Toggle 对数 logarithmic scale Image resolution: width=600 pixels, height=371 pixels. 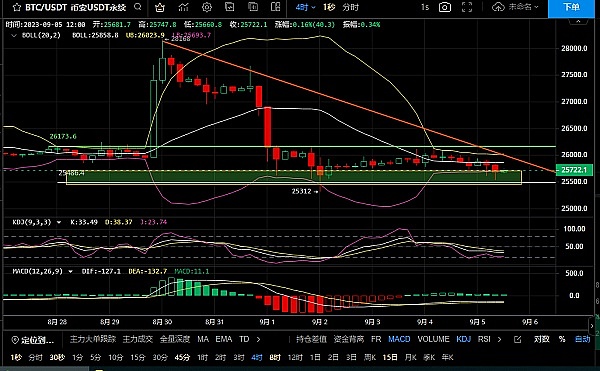pos(541,339)
